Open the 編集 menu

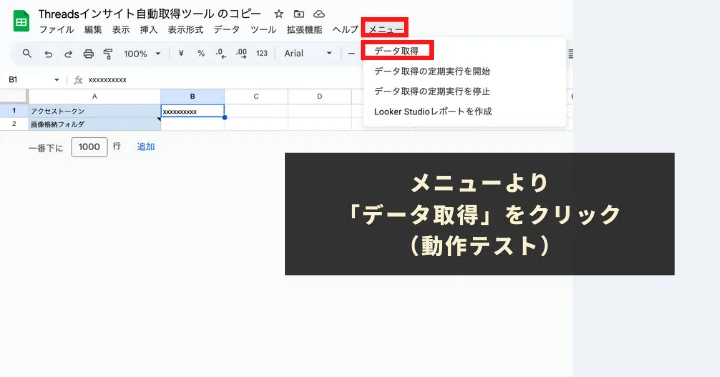pyautogui.click(x=93, y=30)
